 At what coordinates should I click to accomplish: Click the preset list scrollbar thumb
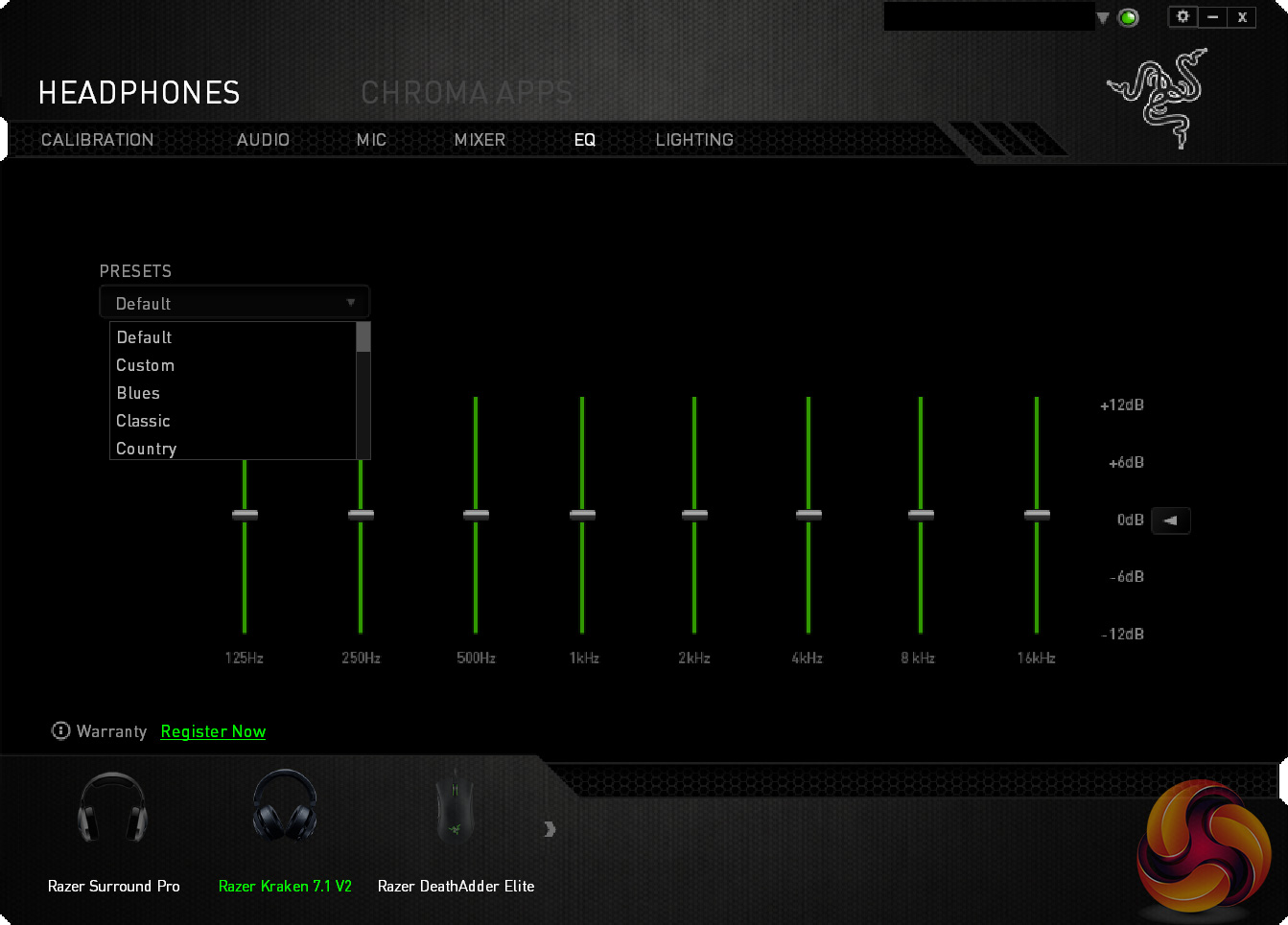[363, 337]
